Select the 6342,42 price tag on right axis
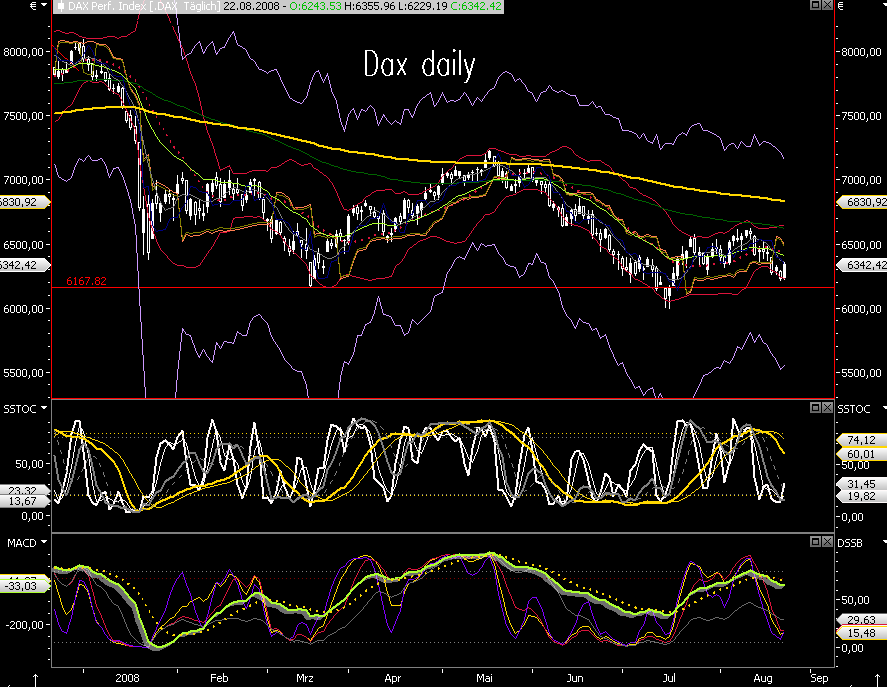Viewport: 887px width, 687px height. pos(862,265)
